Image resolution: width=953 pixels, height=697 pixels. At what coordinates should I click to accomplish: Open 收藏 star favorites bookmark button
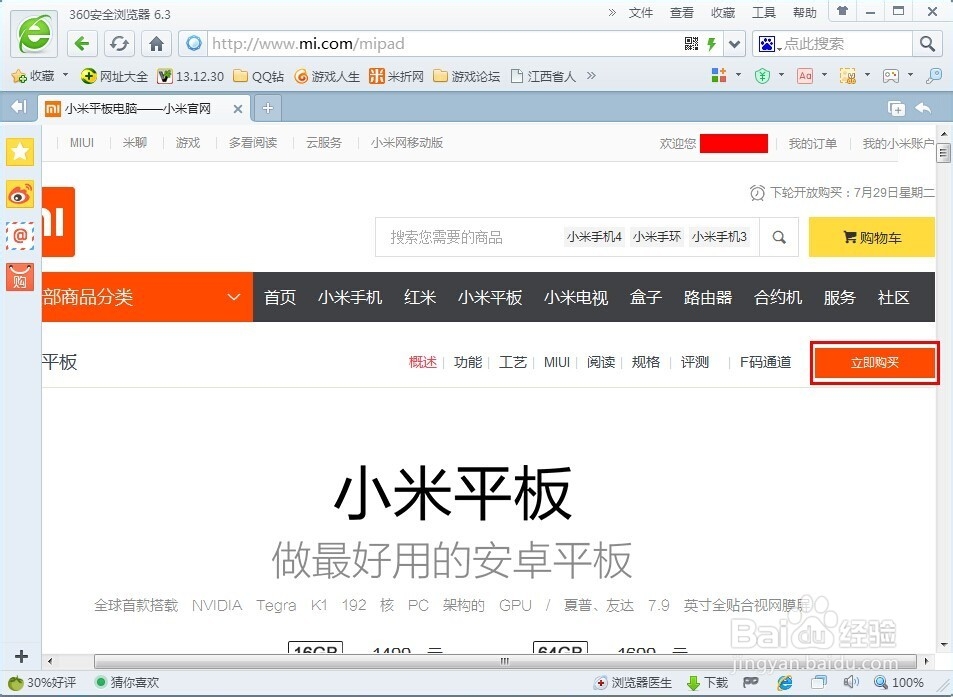(x=33, y=76)
